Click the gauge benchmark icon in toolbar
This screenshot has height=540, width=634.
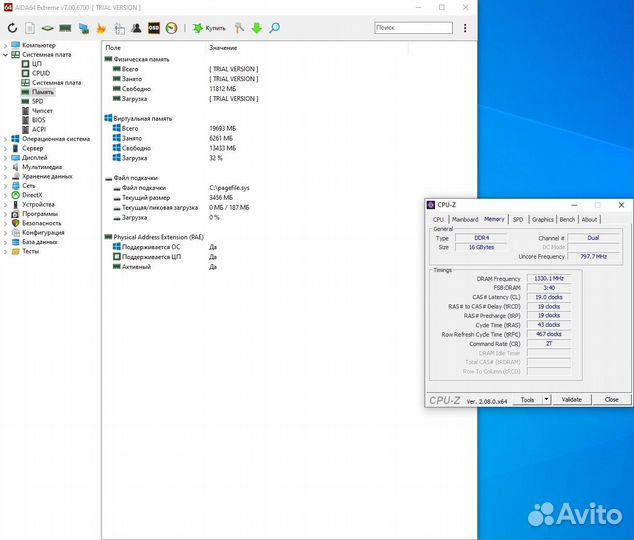click(x=171, y=28)
